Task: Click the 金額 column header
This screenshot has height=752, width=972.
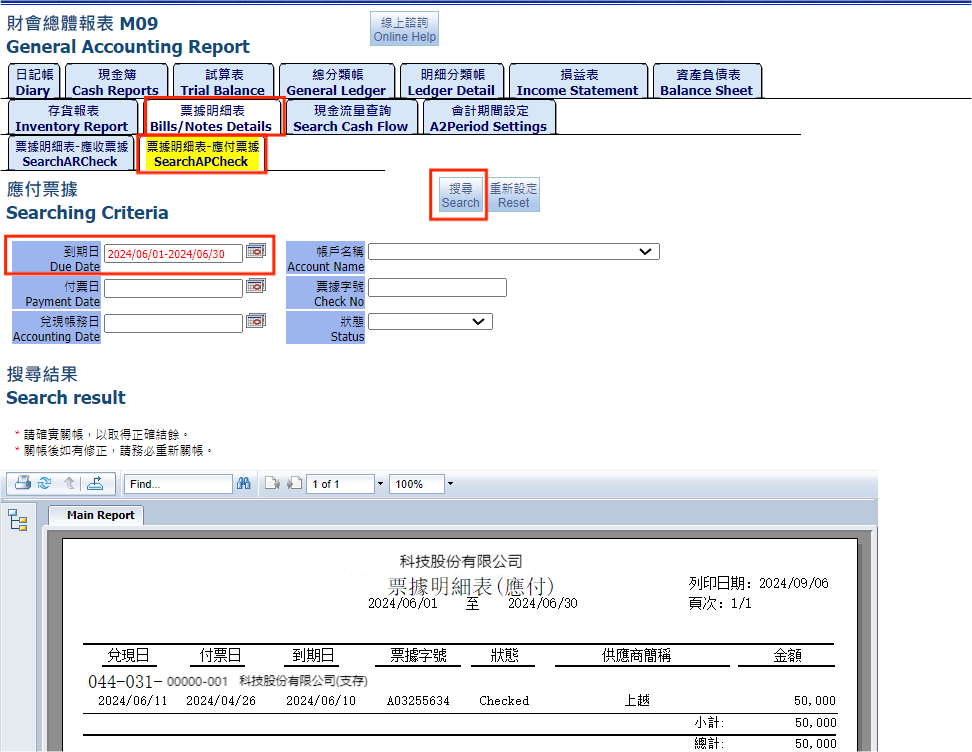Action: tap(787, 655)
